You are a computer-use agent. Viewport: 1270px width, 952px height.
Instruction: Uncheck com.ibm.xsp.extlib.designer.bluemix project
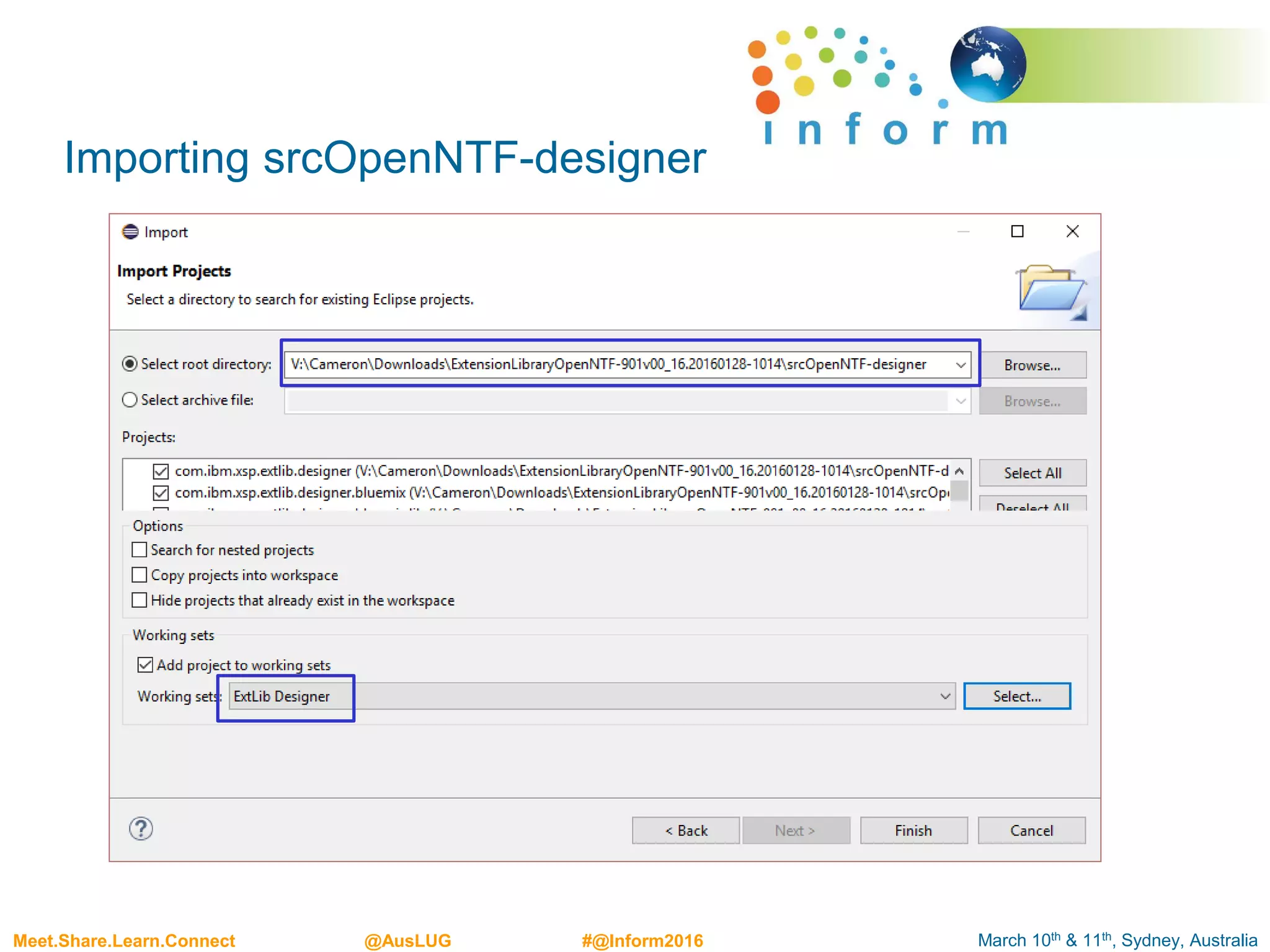pyautogui.click(x=161, y=493)
